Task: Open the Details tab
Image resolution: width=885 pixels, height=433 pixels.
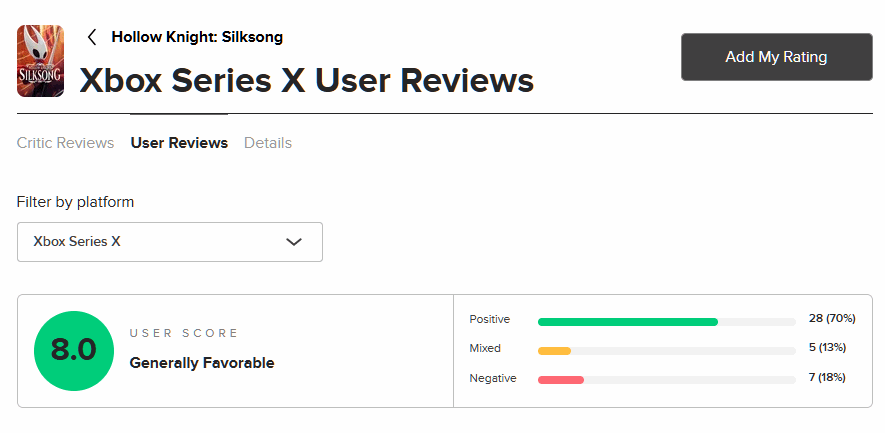Action: [x=268, y=143]
